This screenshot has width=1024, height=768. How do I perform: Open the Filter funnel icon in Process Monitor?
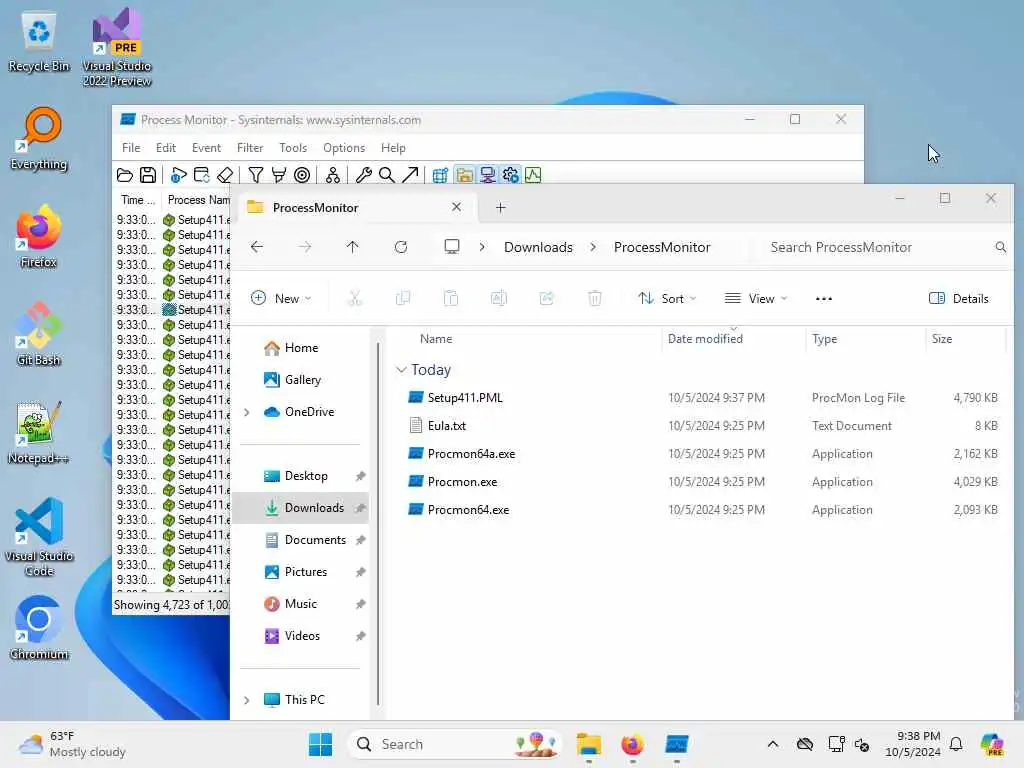click(x=256, y=175)
